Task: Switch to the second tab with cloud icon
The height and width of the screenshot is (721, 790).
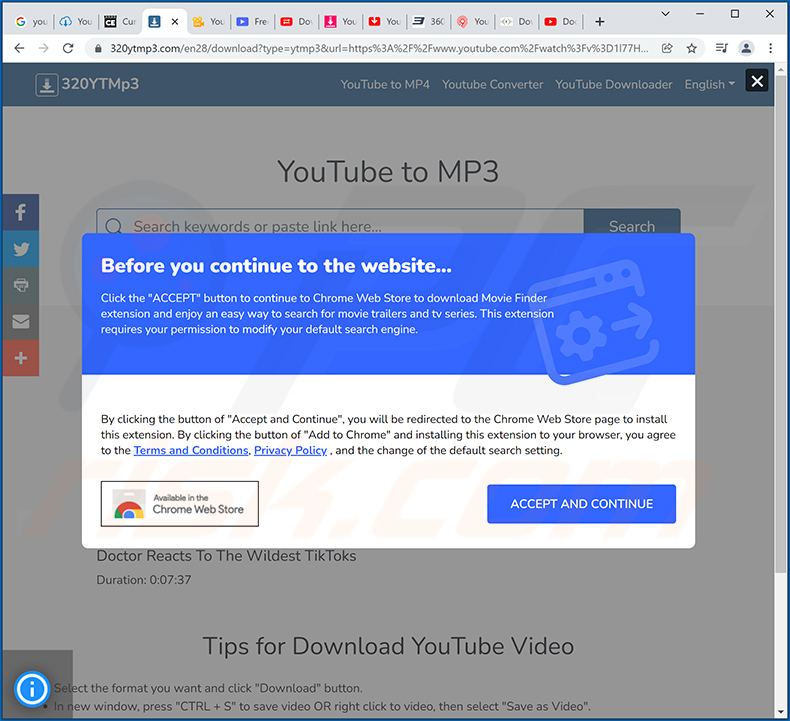Action: (x=76, y=22)
